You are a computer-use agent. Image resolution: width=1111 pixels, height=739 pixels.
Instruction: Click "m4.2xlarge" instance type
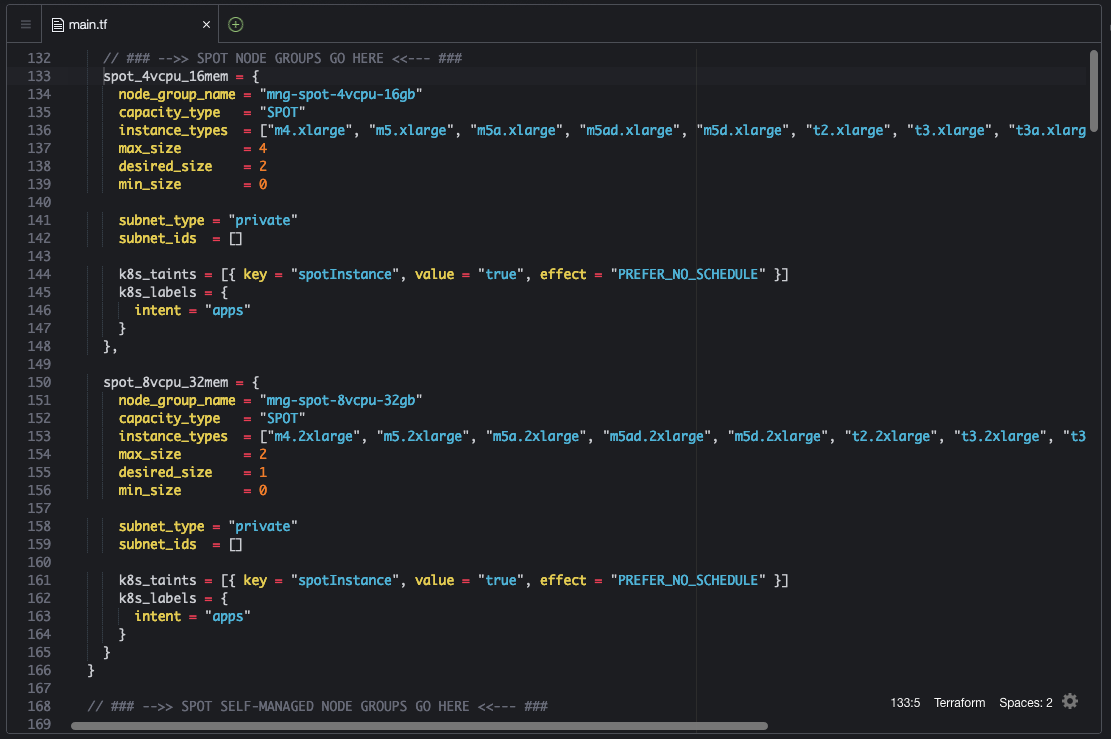coord(314,436)
